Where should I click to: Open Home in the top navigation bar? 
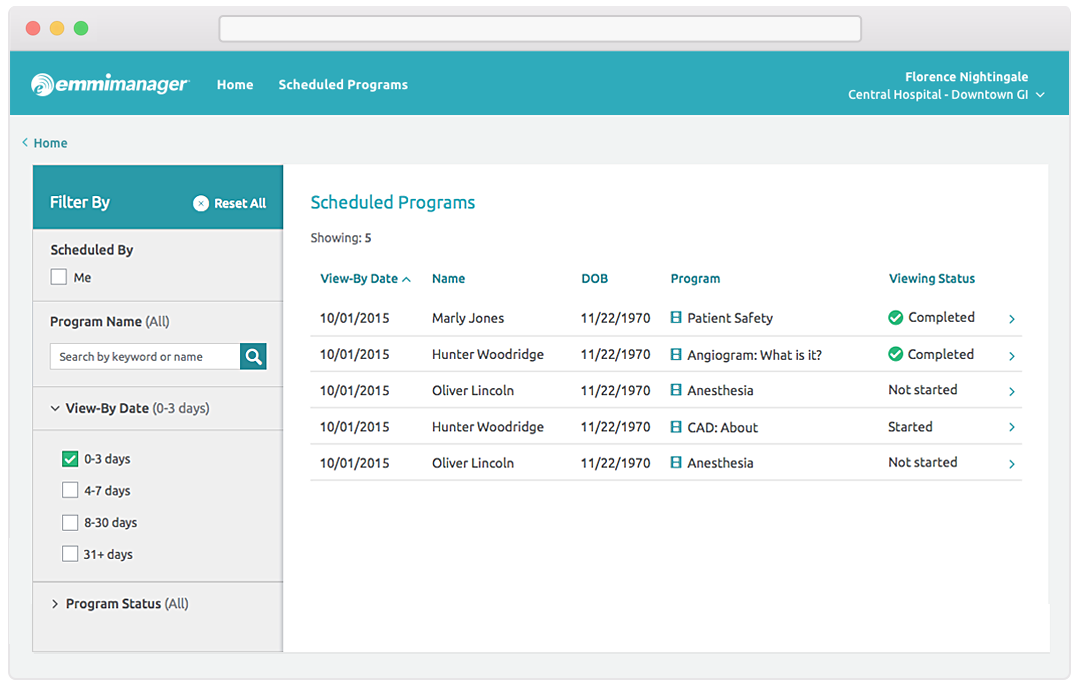tap(235, 85)
